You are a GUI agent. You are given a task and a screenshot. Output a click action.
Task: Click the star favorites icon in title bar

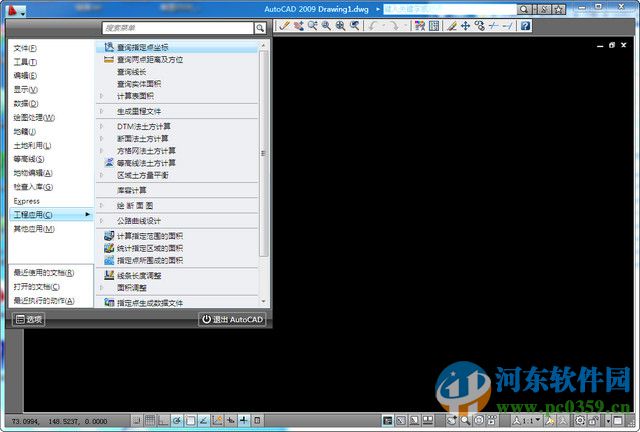560,9
